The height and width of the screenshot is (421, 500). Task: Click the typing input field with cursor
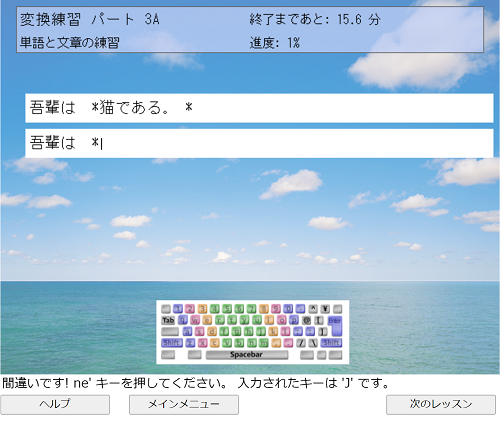tap(259, 143)
